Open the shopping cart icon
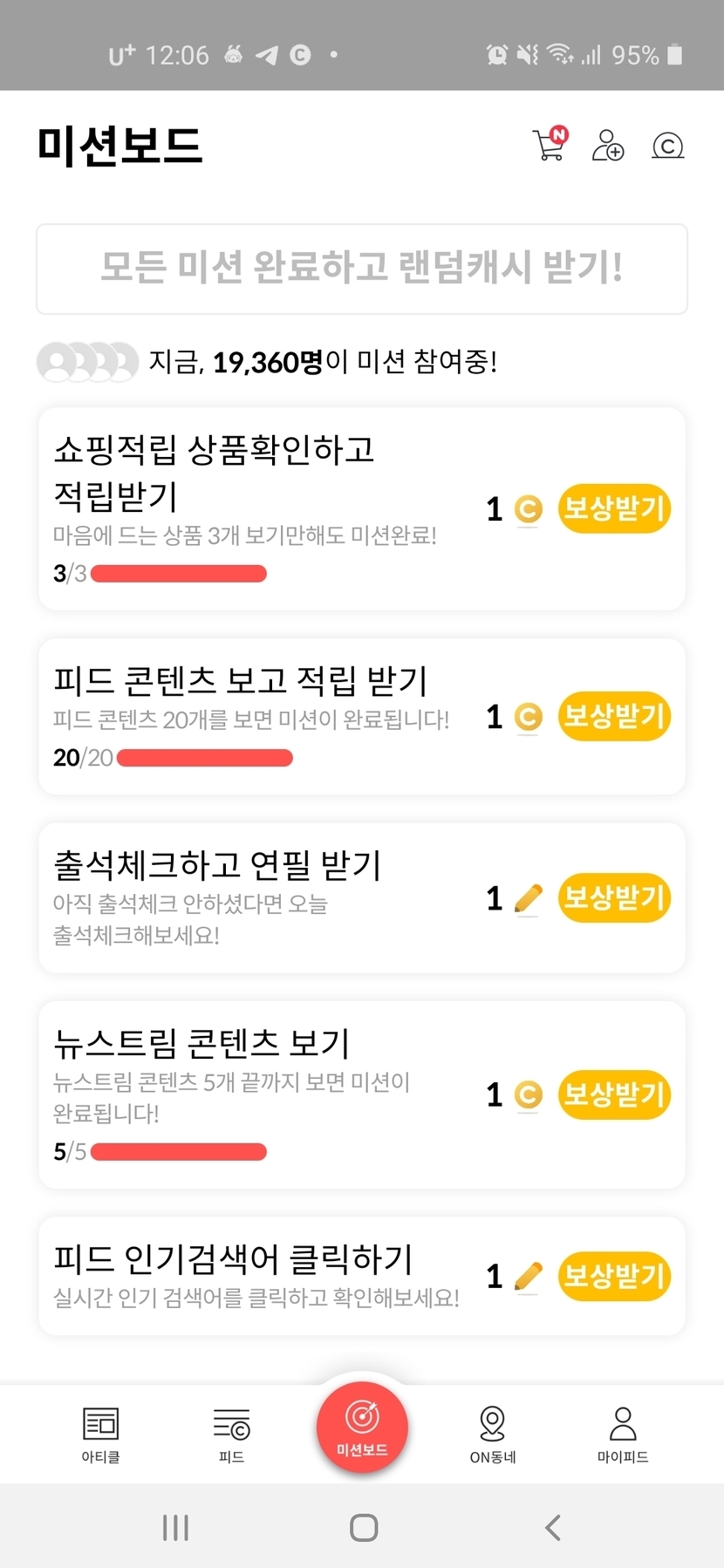 click(x=550, y=145)
